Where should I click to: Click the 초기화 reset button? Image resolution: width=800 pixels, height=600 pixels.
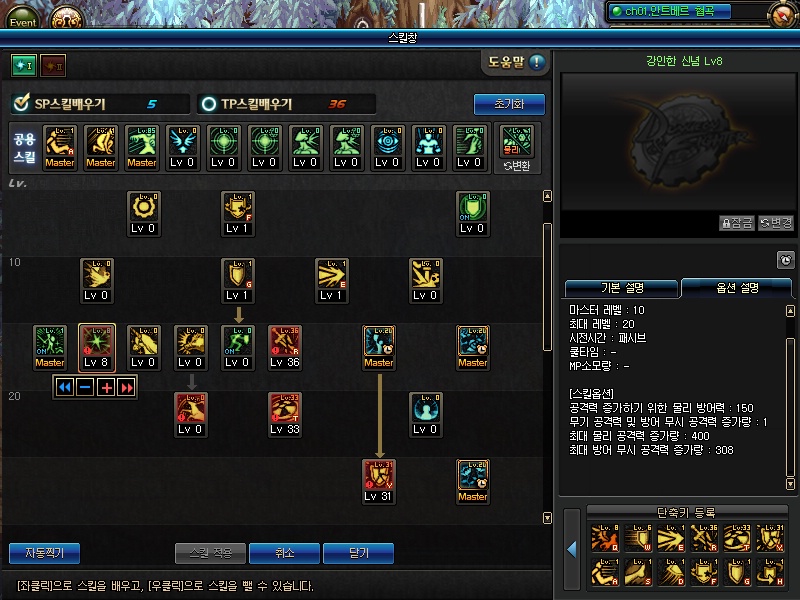[509, 104]
